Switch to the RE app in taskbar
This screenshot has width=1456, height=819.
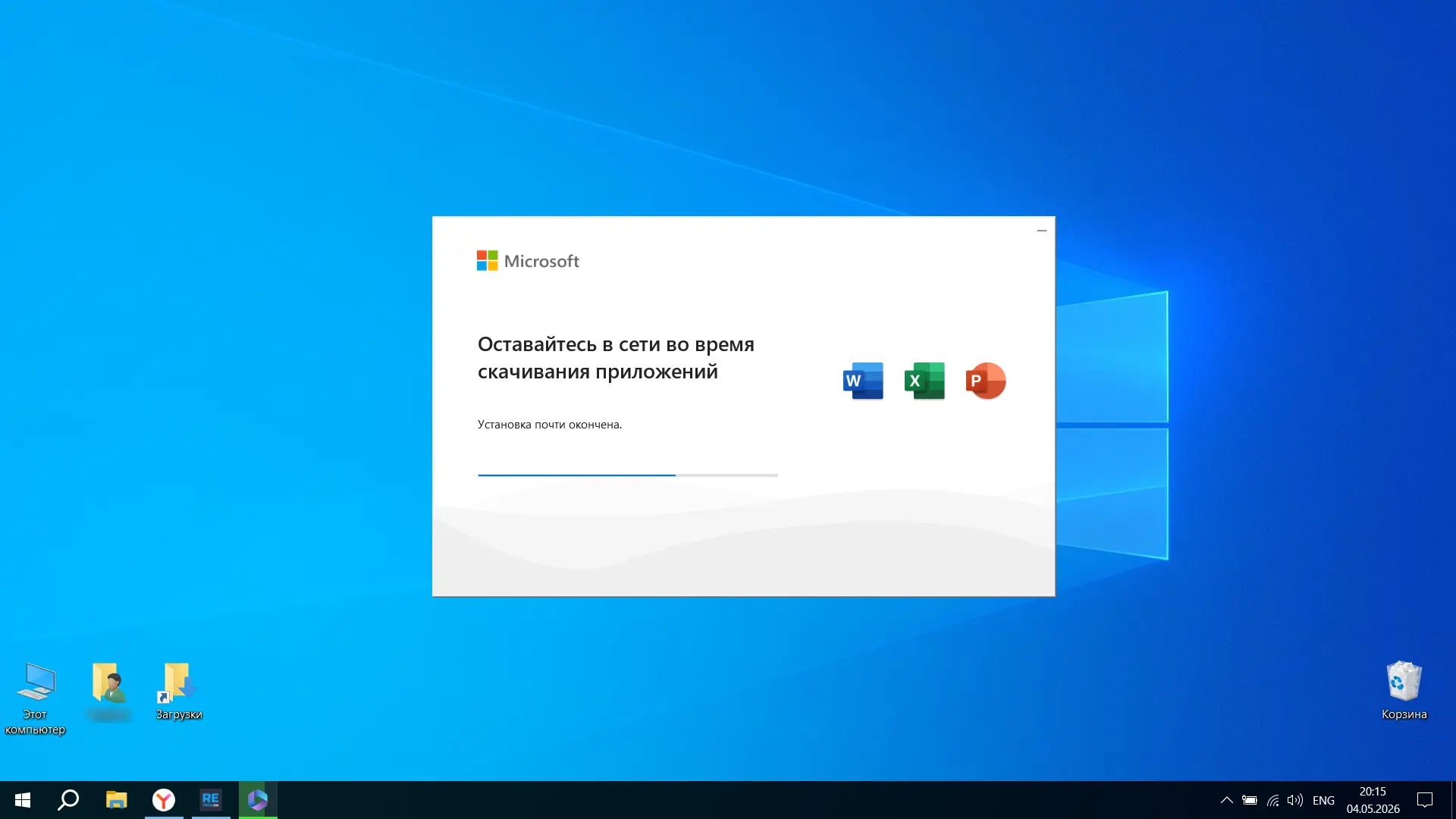(211, 800)
